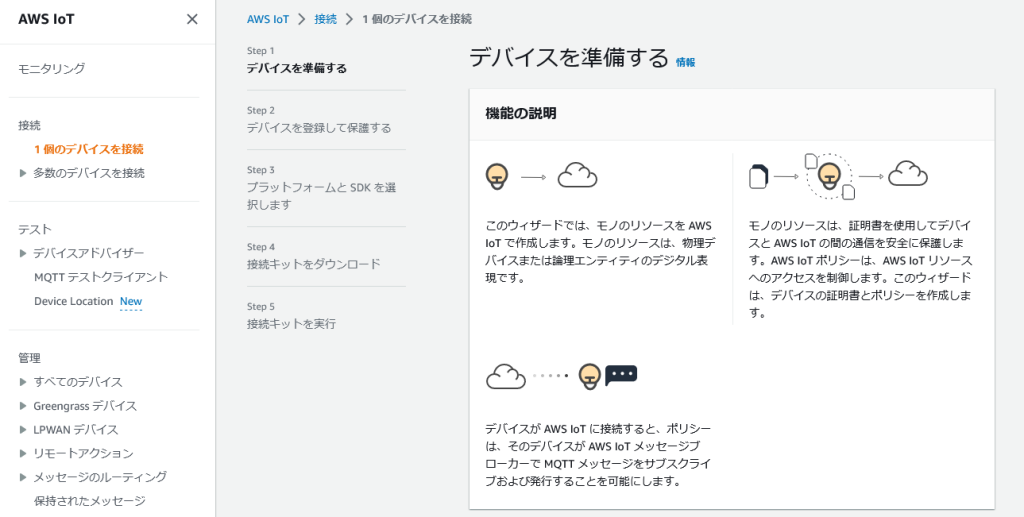Select Step 4 接続キットをダウンロード
This screenshot has width=1024, height=517.
pyautogui.click(x=313, y=257)
